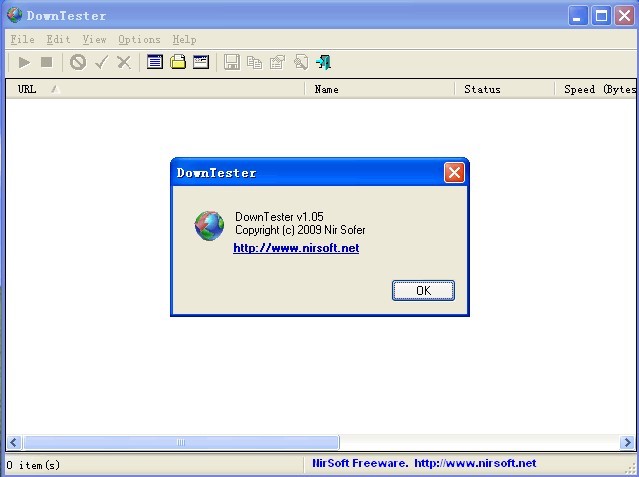Click the X delete icon in toolbar
The width and height of the screenshot is (639, 477).
point(124,62)
